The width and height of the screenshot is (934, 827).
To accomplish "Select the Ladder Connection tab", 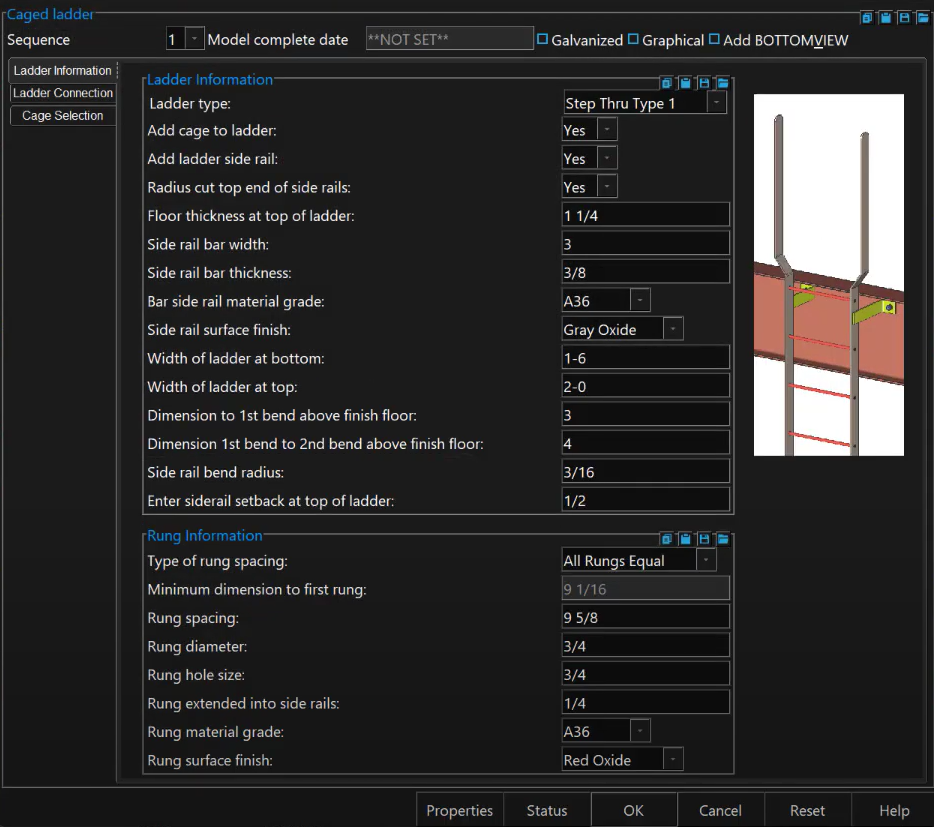I will pyautogui.click(x=62, y=93).
